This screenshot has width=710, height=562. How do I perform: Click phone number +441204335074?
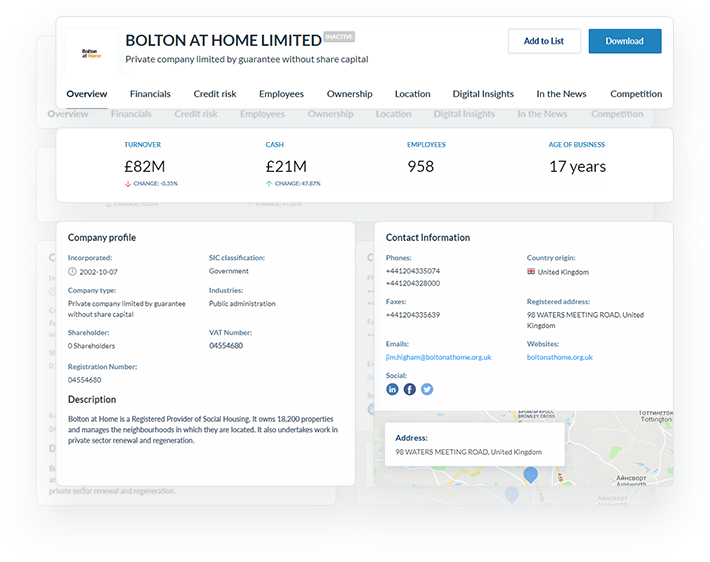413,271
